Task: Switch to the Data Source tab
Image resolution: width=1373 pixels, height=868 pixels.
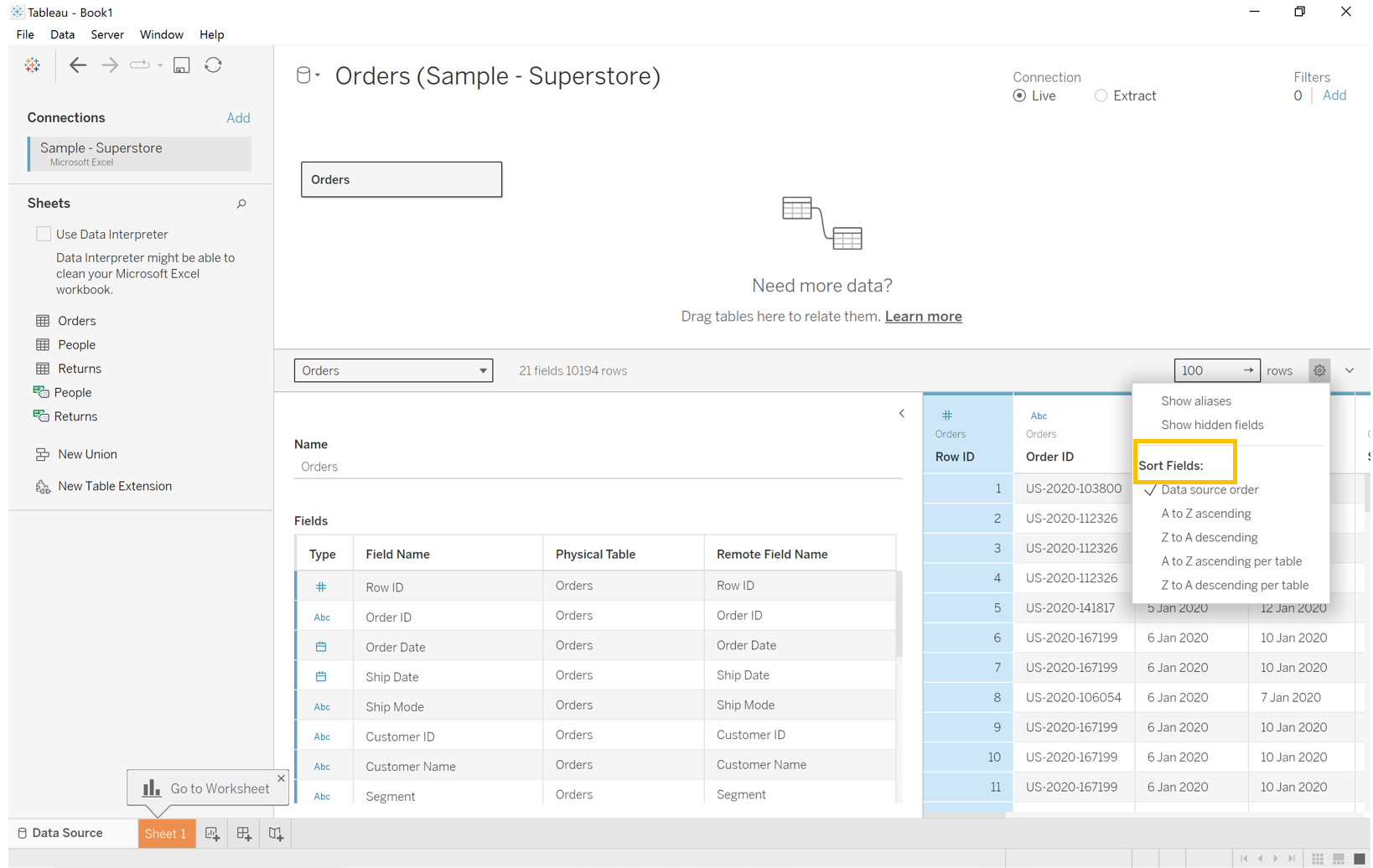Action: 68,833
